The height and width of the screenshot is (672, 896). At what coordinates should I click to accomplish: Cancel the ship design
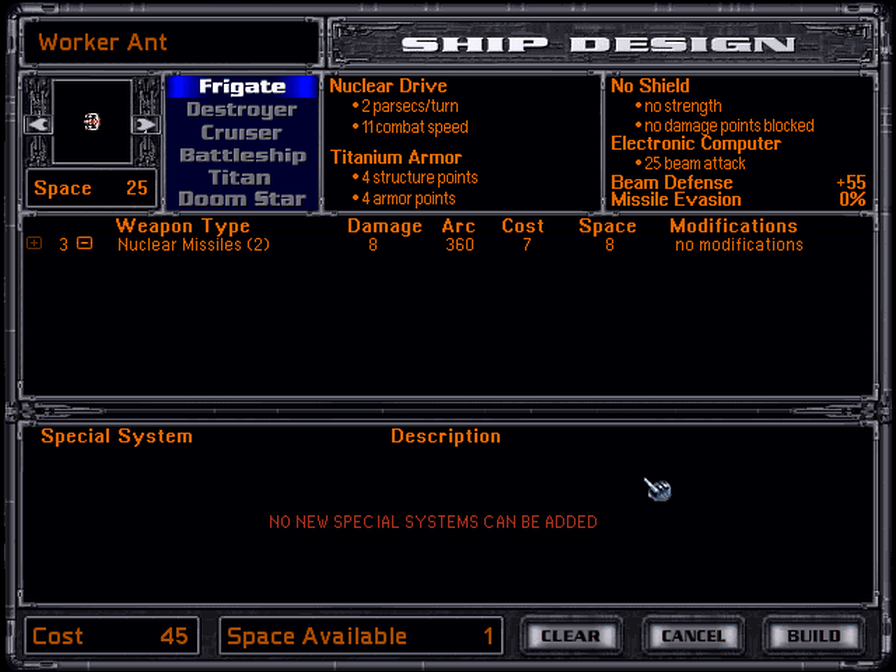pos(693,635)
